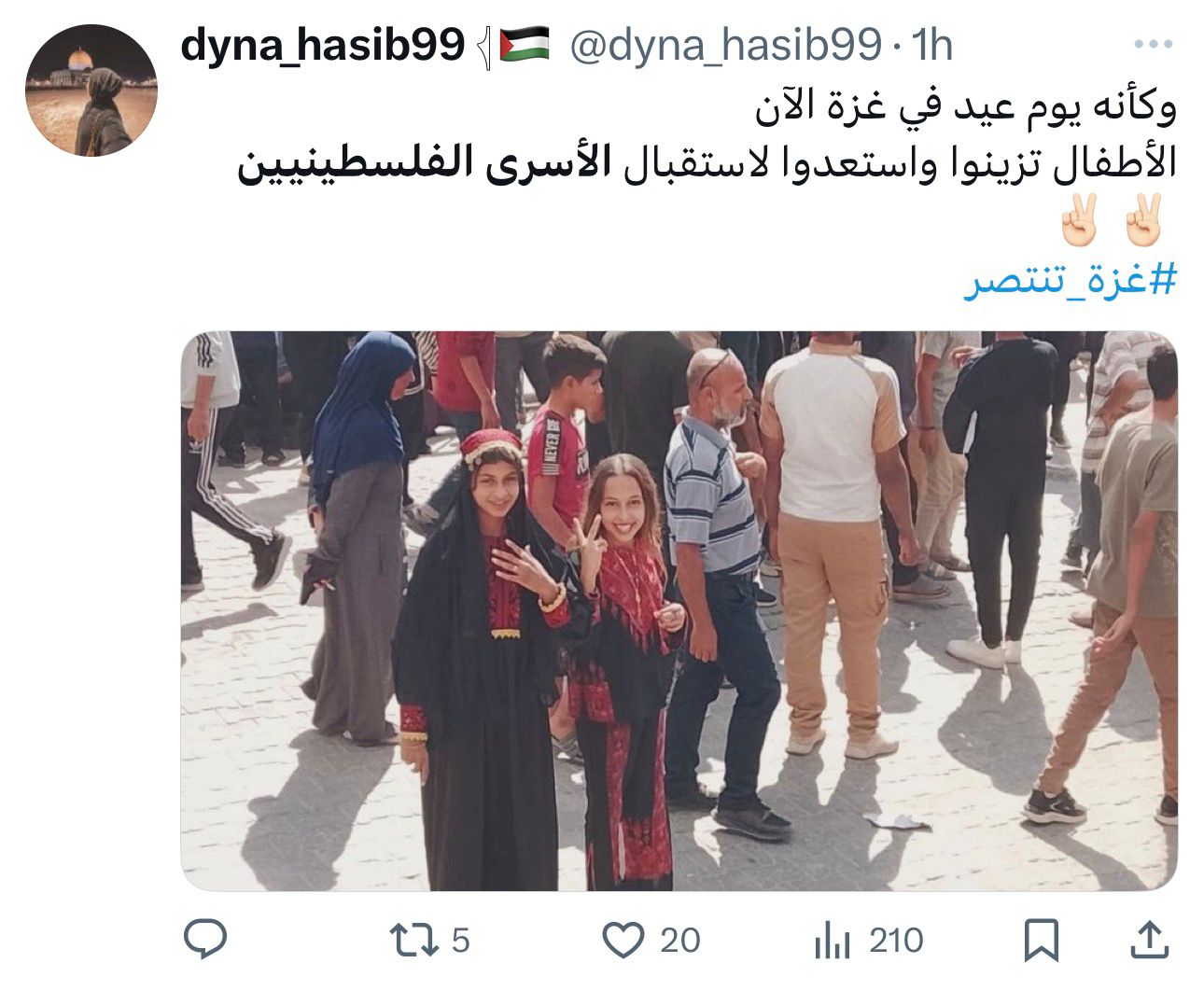Click the victory hand emojis
Image resolution: width=1204 pixels, height=991 pixels.
[x=1112, y=220]
